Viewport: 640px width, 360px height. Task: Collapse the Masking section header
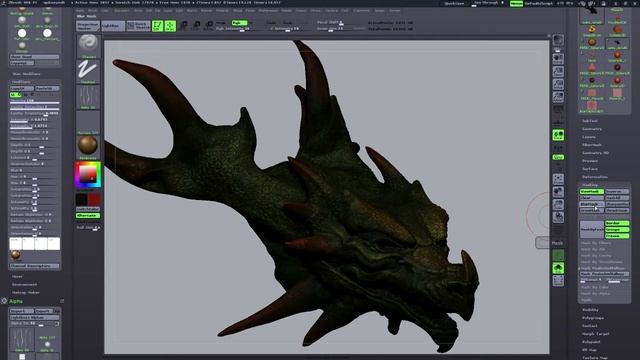[x=590, y=185]
